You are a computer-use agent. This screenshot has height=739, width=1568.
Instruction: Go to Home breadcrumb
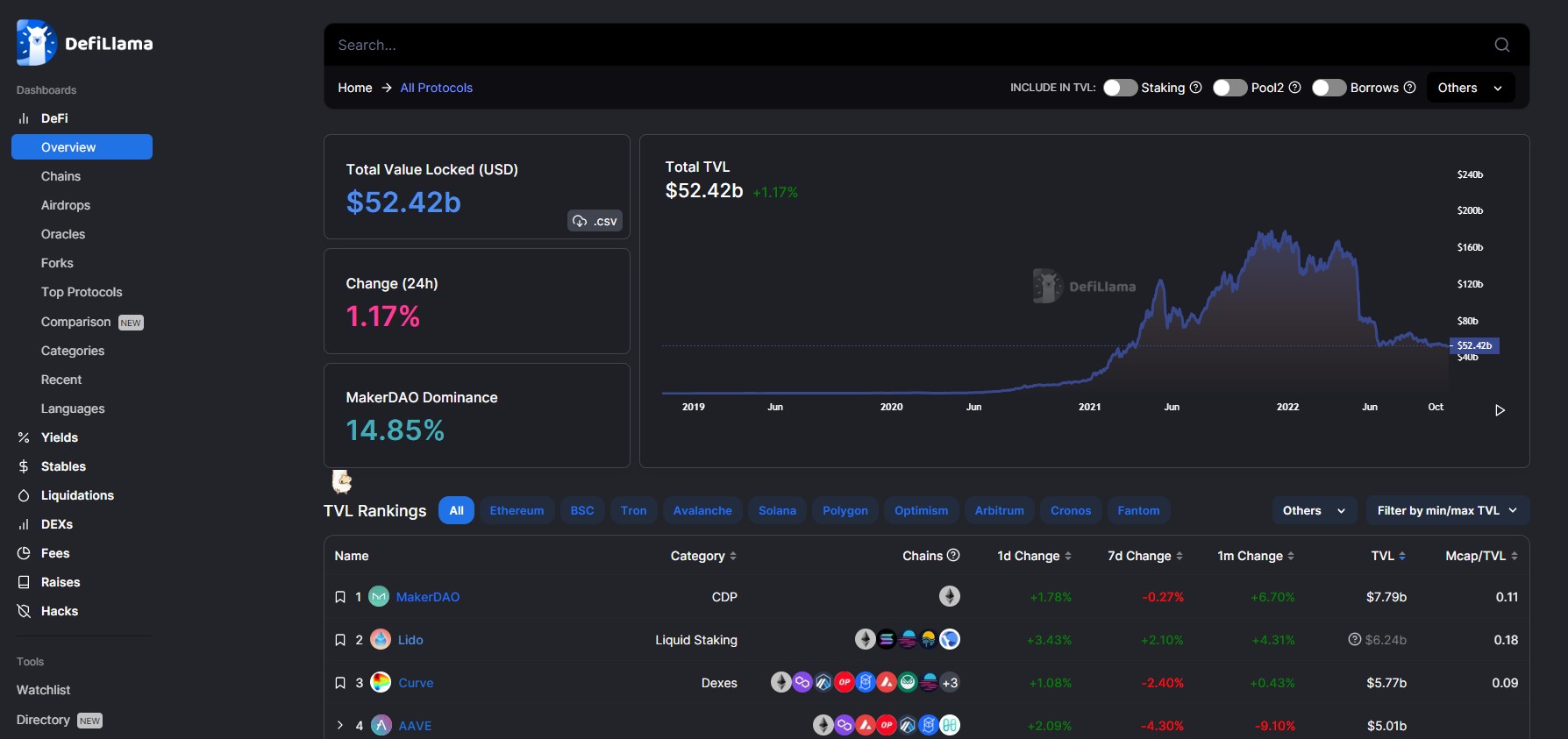coord(355,88)
